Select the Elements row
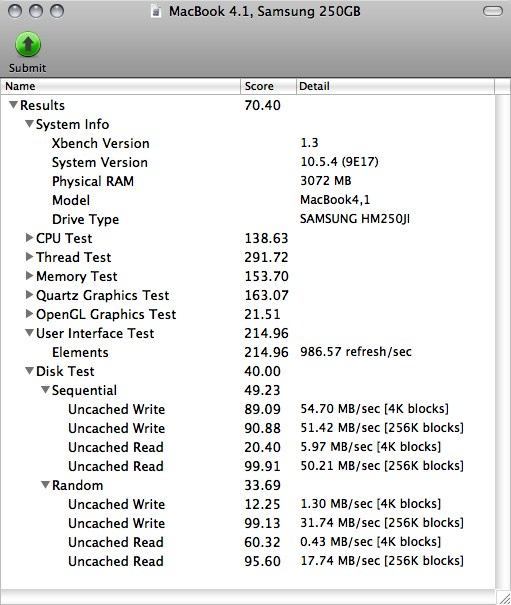The width and height of the screenshot is (511, 605). 248,352
